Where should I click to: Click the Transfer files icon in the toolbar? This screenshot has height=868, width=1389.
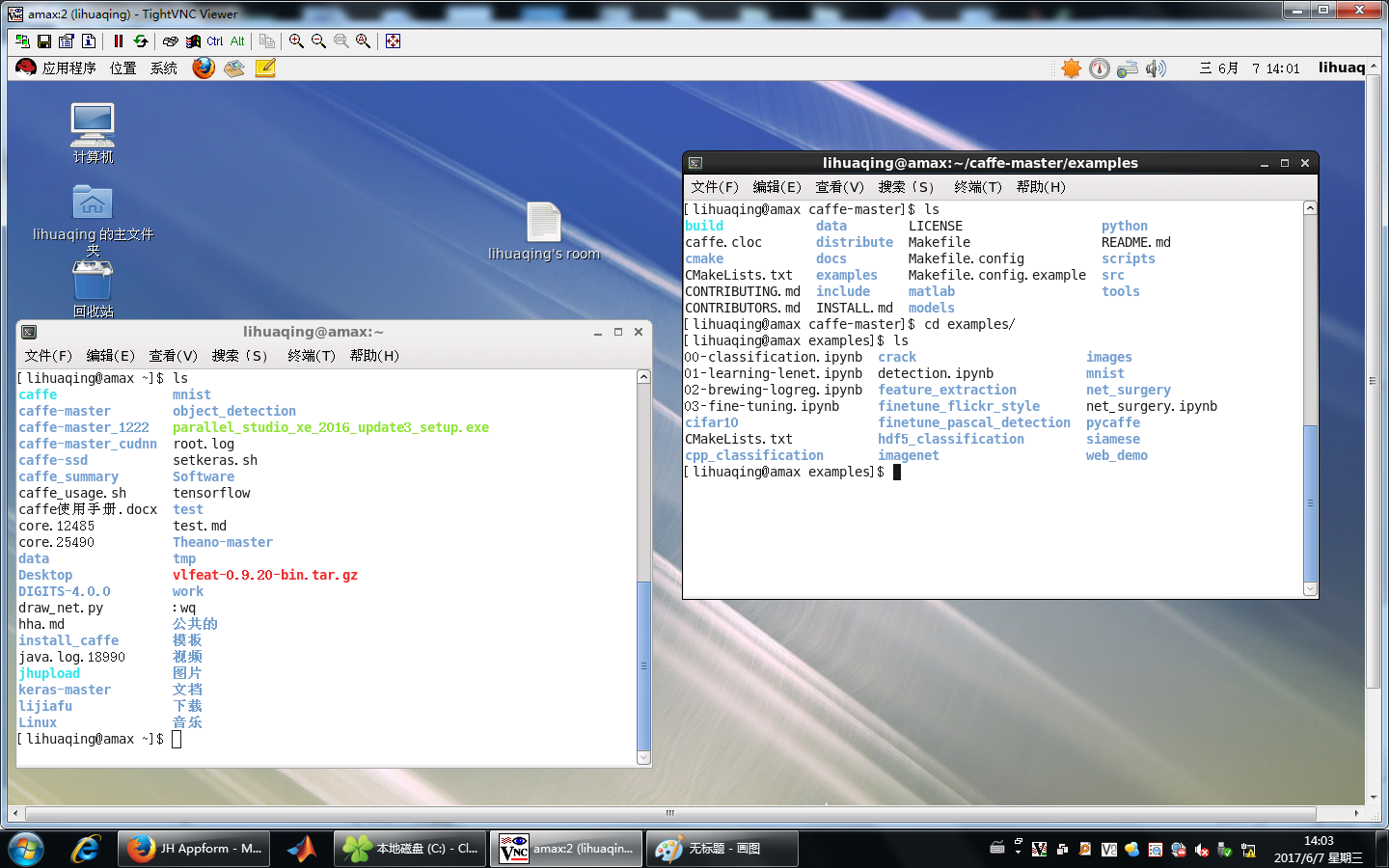[267, 41]
